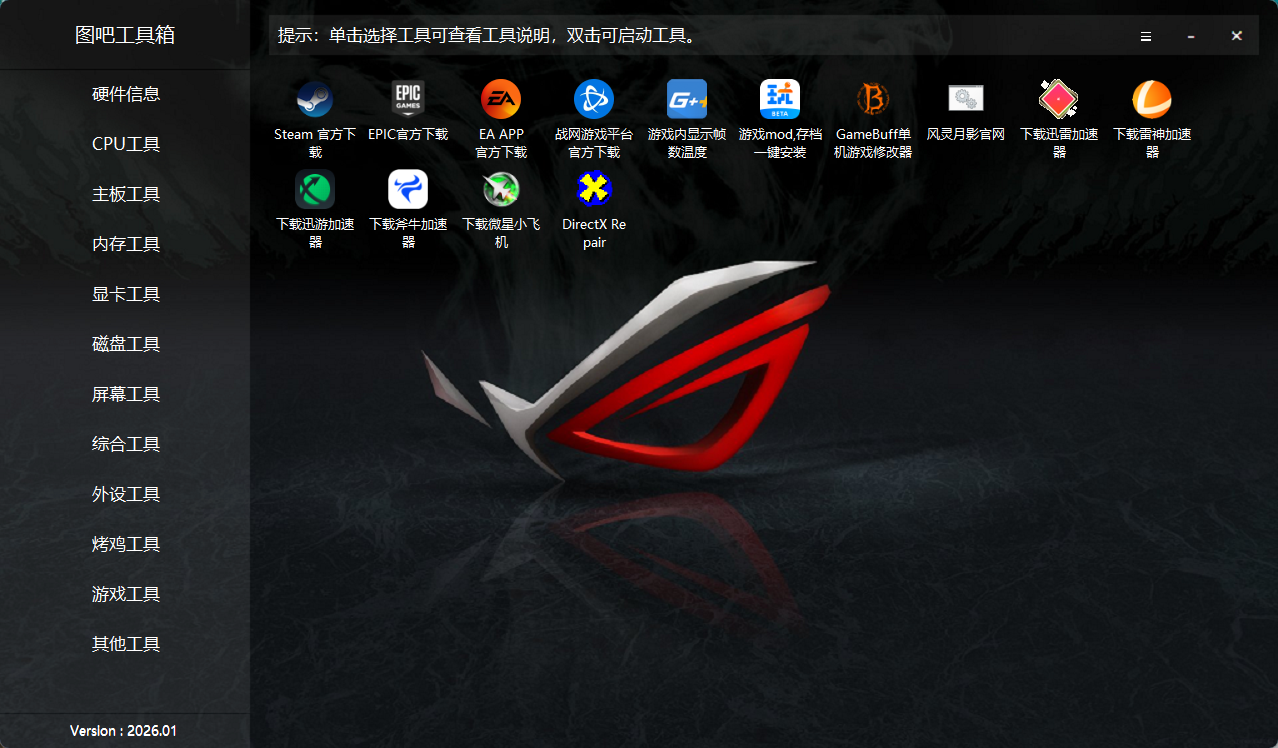Switch to 硬件信息 category

pyautogui.click(x=126, y=94)
